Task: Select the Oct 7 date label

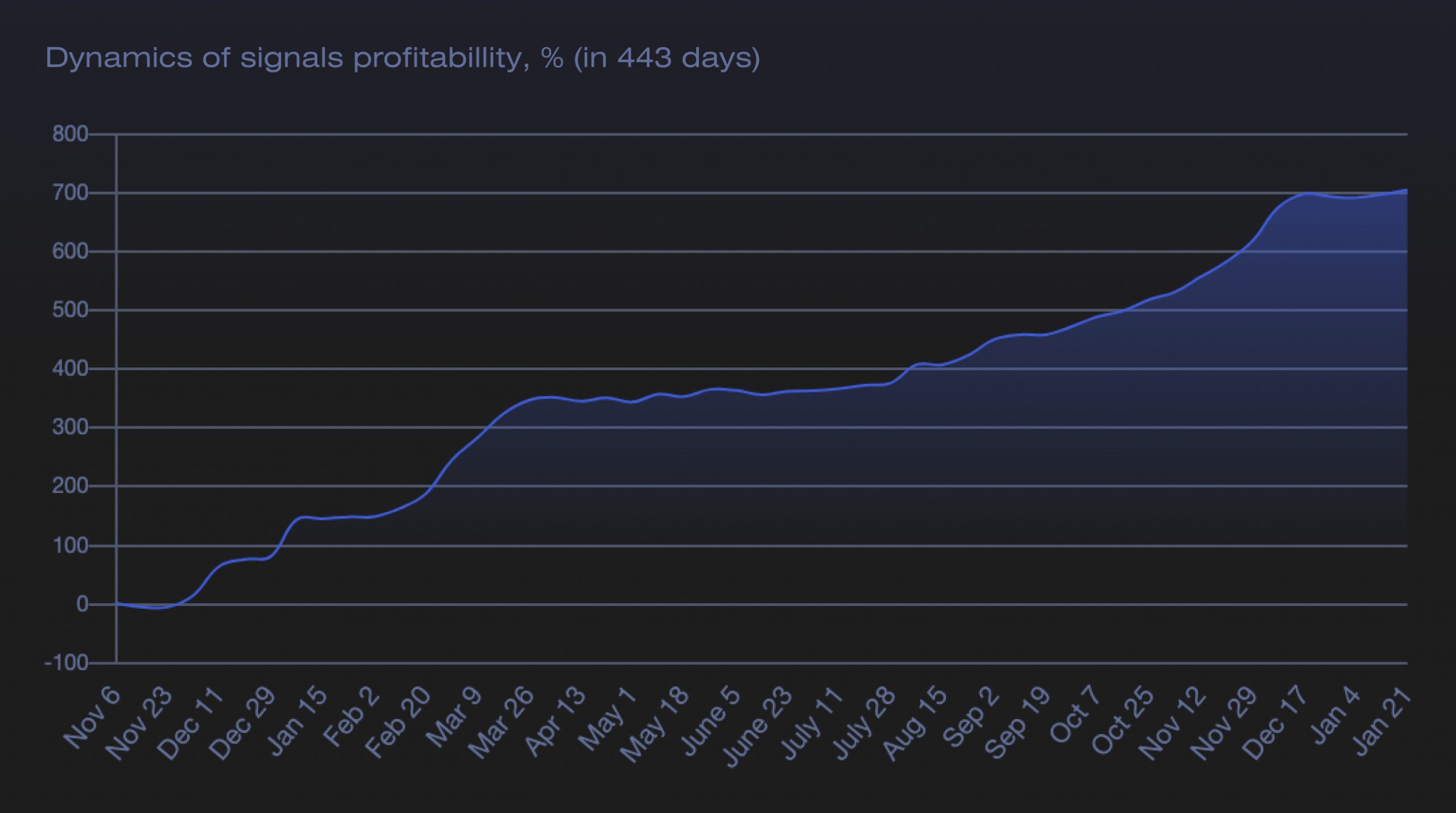Action: (1075, 716)
